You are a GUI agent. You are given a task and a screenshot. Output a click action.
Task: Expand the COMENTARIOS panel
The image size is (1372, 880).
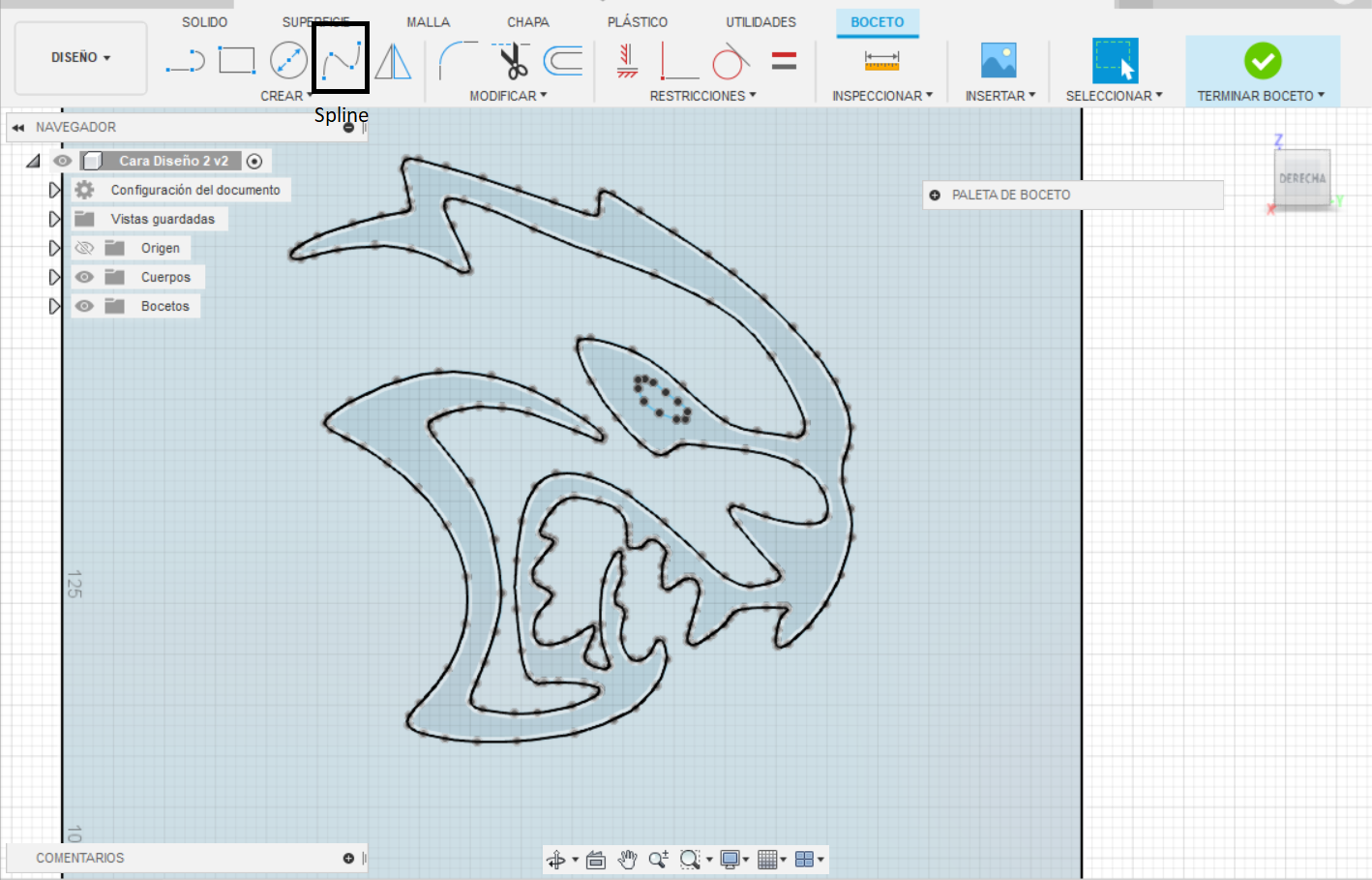pos(348,858)
